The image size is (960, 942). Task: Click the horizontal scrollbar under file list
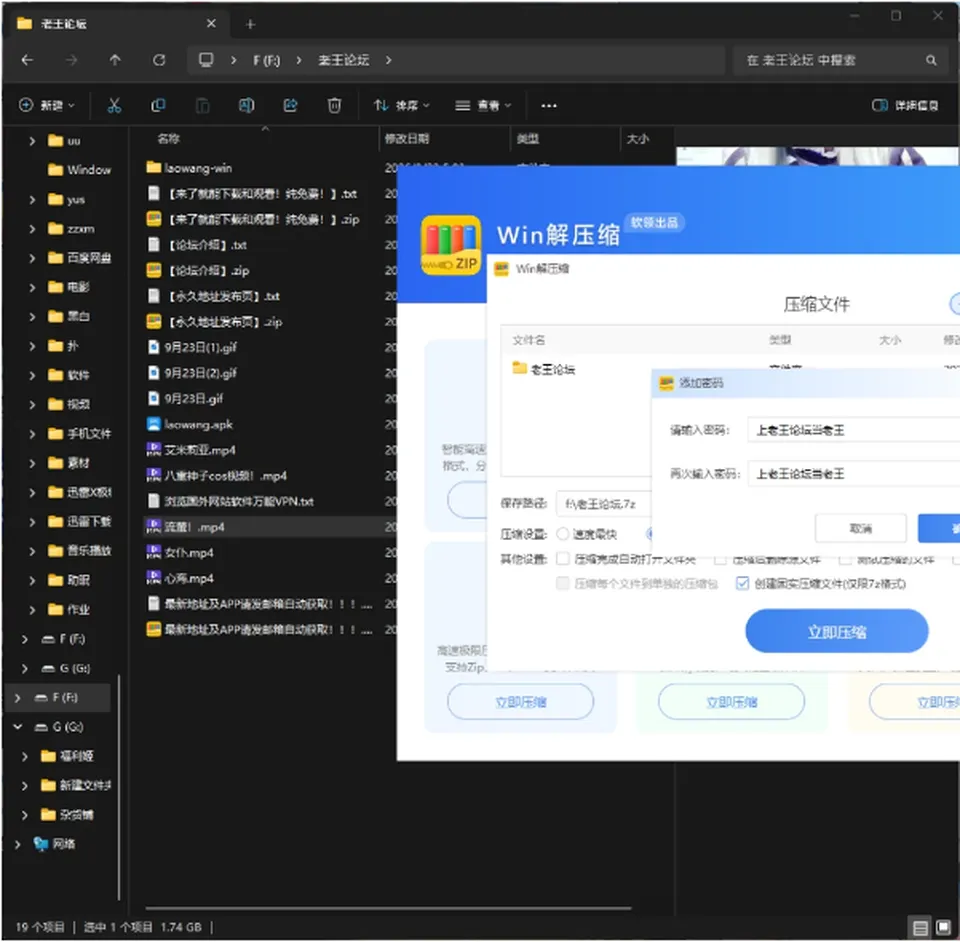tap(388, 908)
